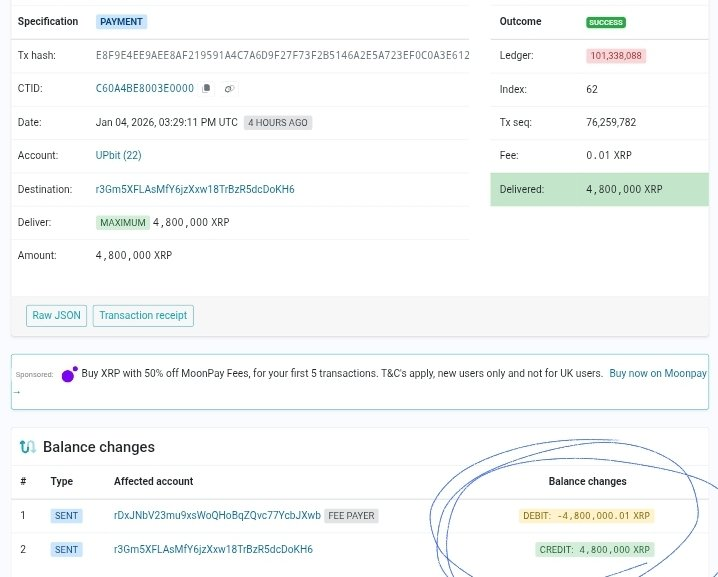Click the FEE PAYER tag

click(x=352, y=516)
